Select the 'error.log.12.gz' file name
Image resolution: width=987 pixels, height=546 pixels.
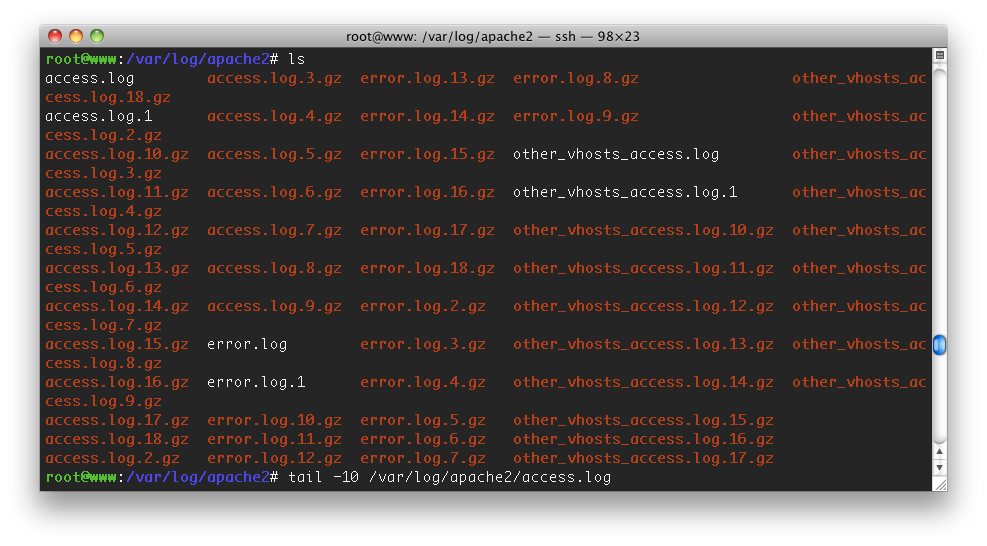pyautogui.click(x=274, y=458)
